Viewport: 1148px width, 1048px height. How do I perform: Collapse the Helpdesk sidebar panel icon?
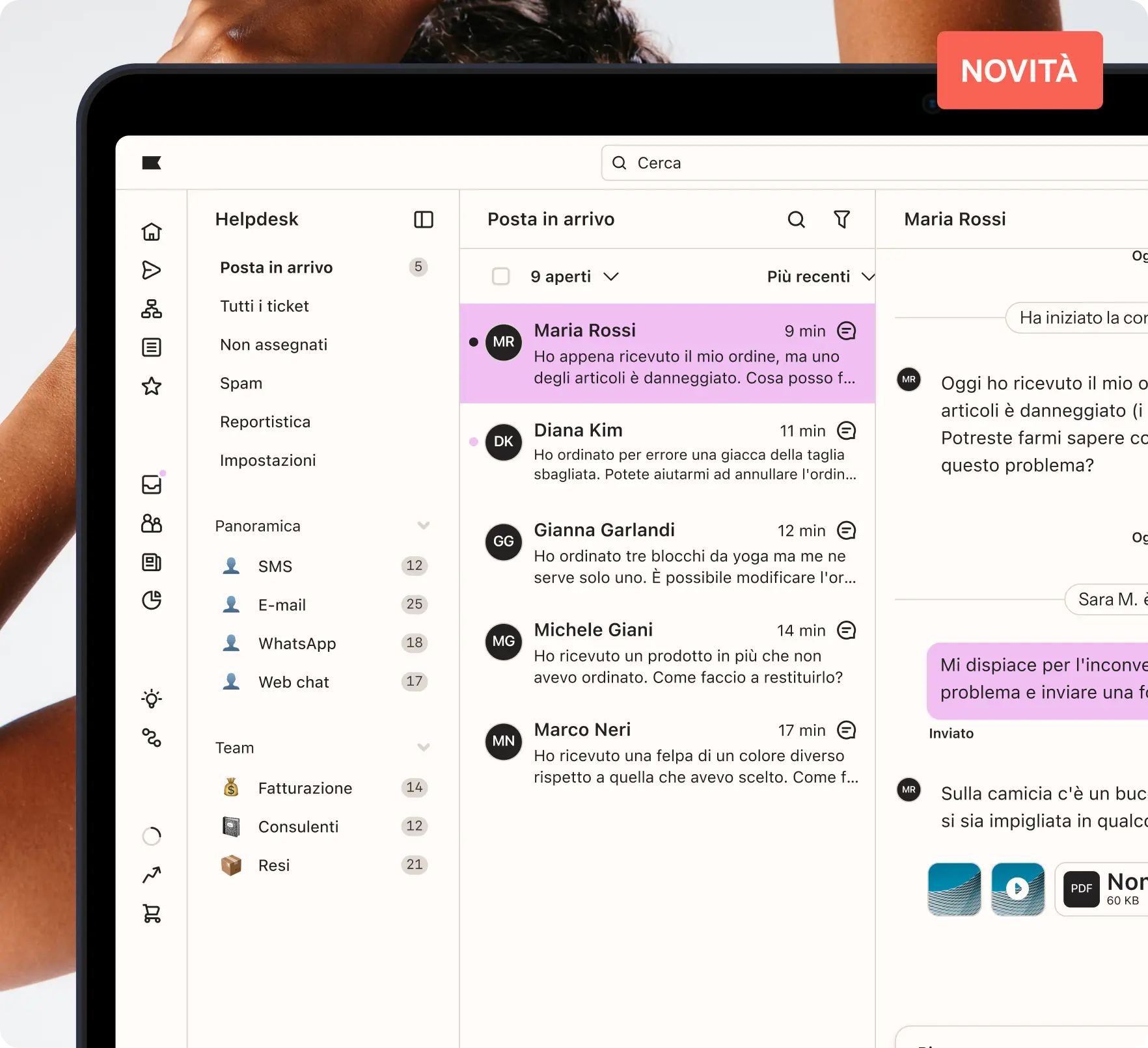[x=424, y=220]
